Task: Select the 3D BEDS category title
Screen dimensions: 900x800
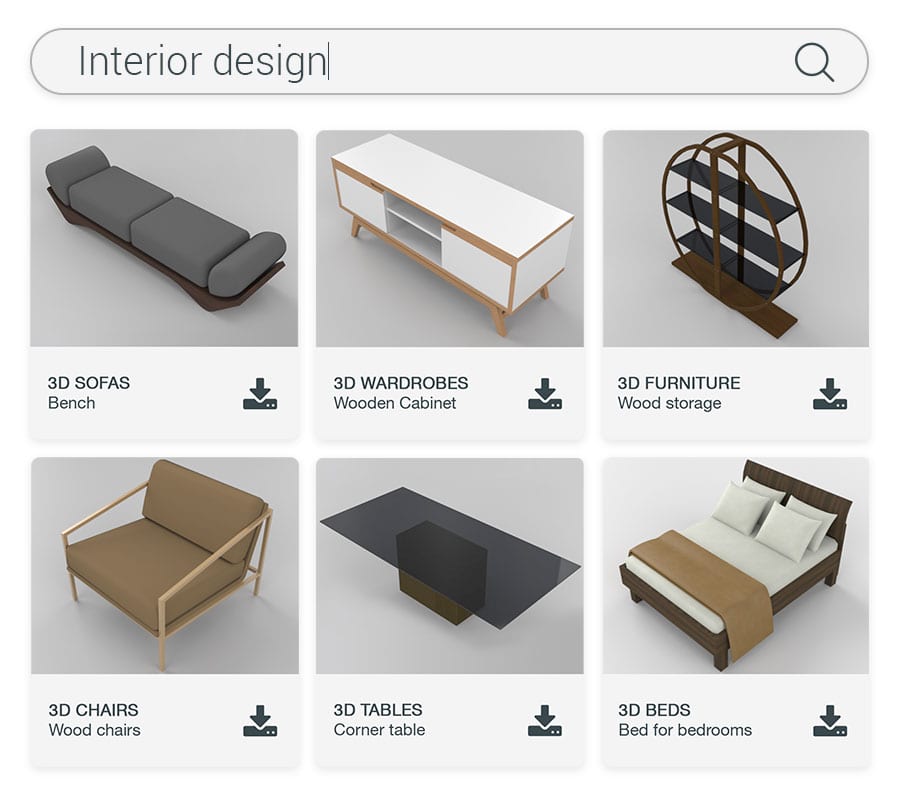Action: pos(654,710)
